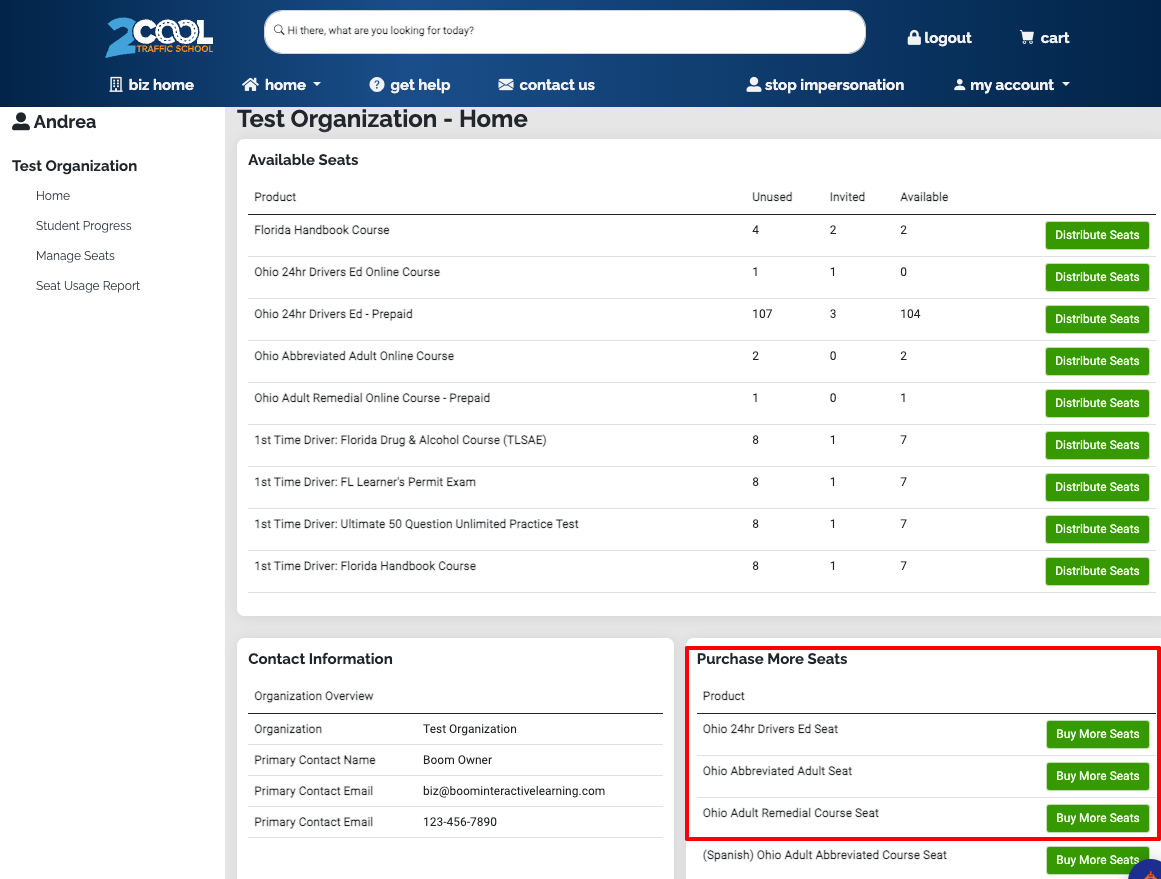Click the Boom Owner contact name
1161x879 pixels.
(458, 760)
